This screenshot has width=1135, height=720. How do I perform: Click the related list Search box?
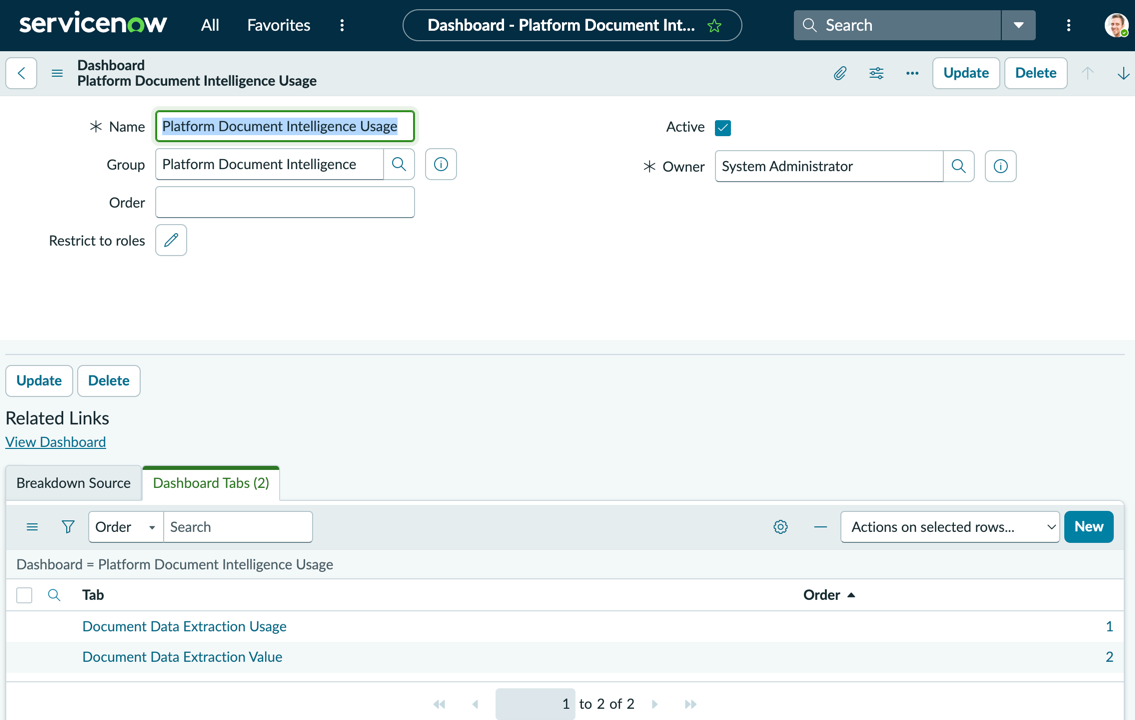tap(237, 527)
